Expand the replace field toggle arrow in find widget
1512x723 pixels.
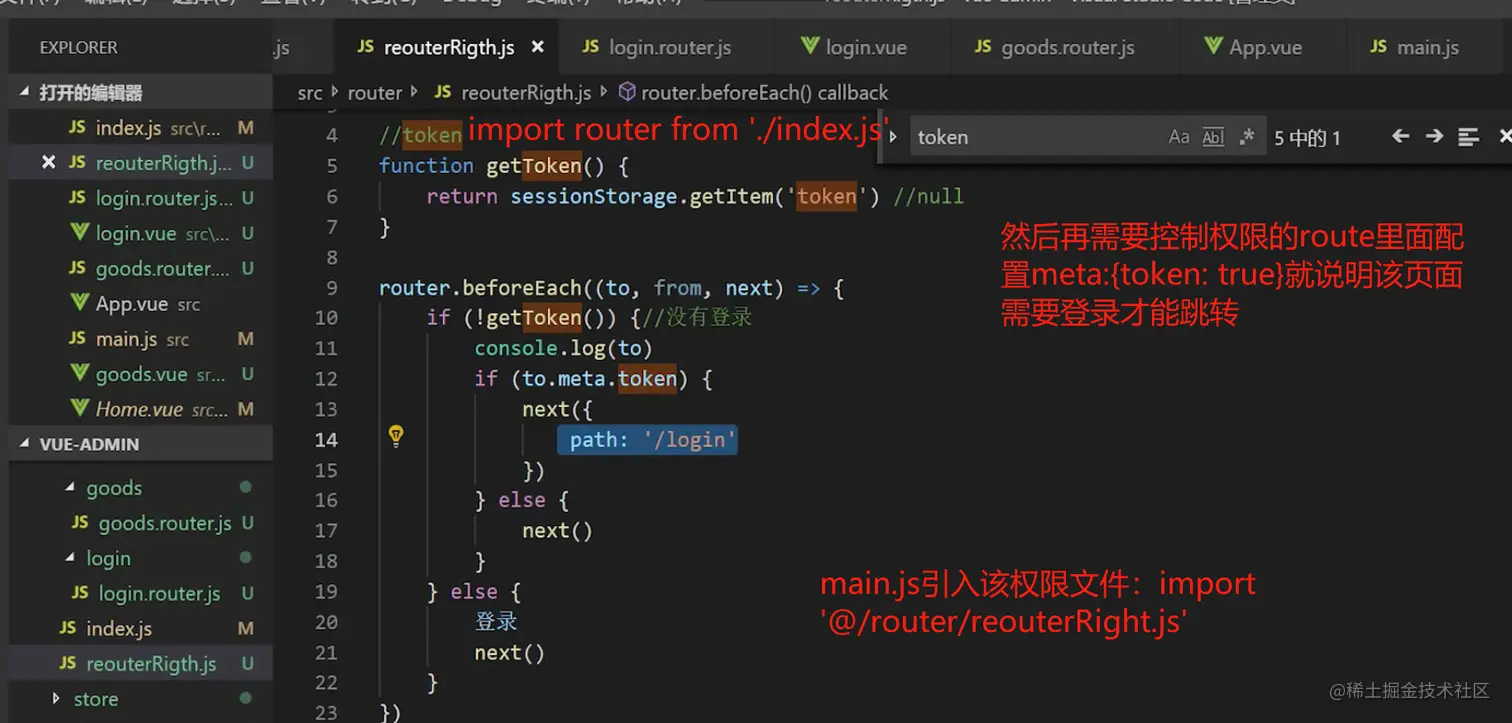893,137
